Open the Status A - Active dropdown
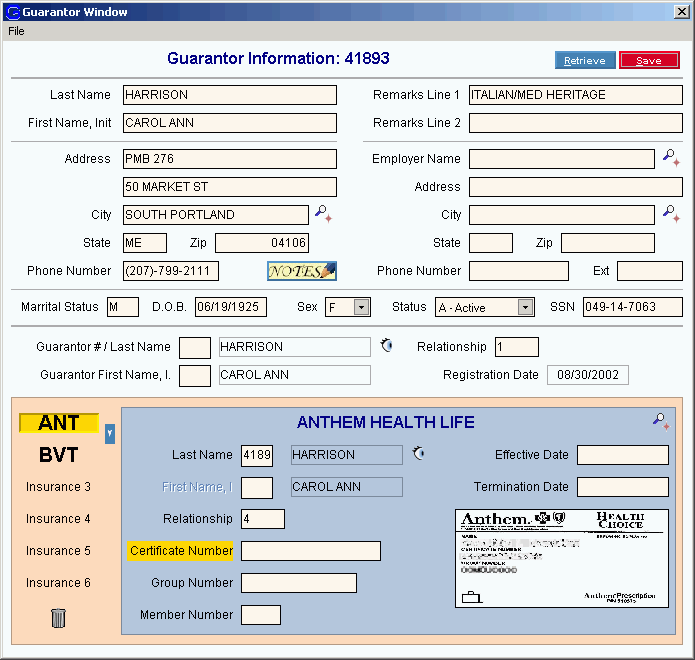 tap(525, 308)
